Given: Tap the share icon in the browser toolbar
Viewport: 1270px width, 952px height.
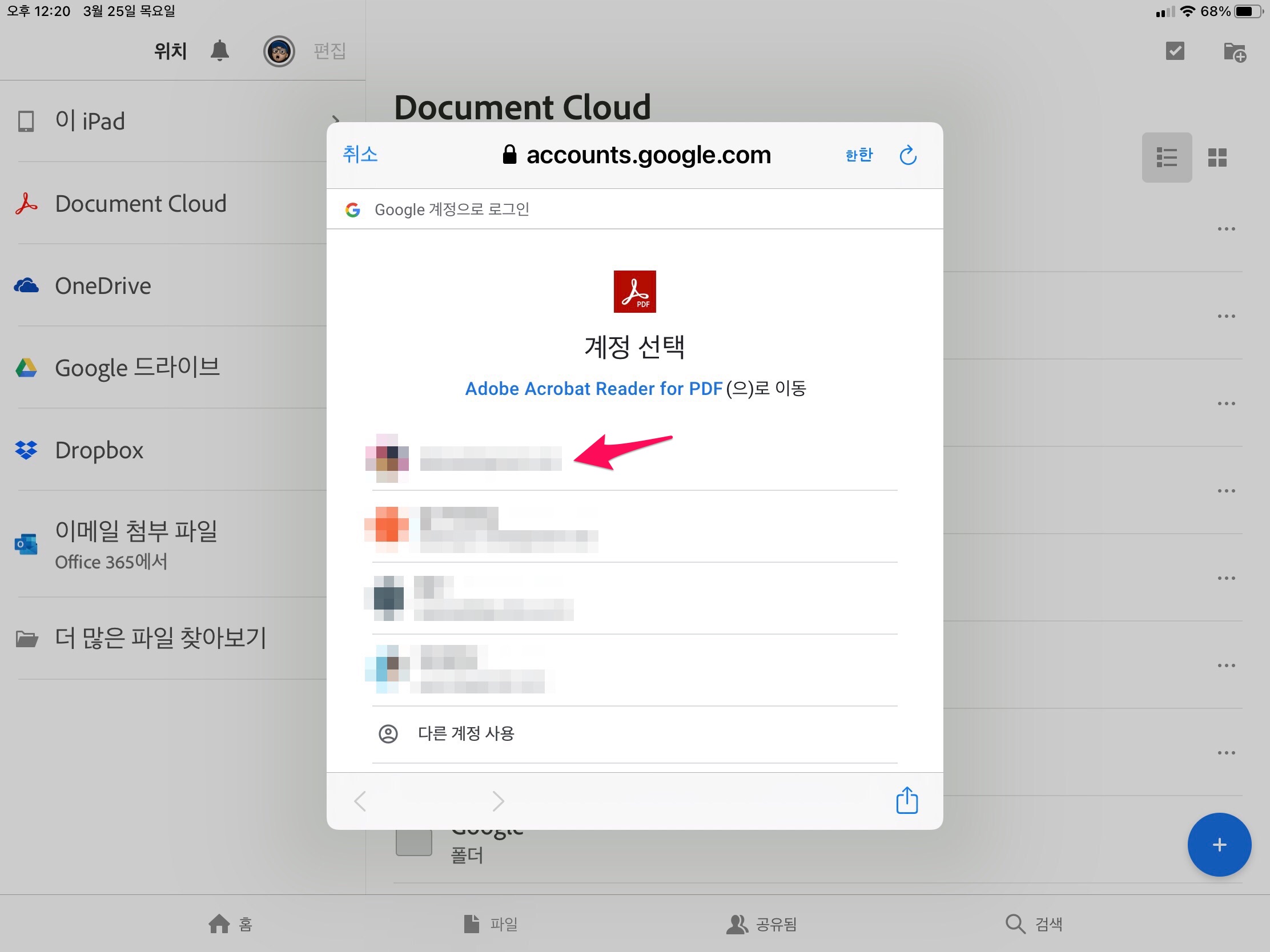Looking at the screenshot, I should point(907,801).
